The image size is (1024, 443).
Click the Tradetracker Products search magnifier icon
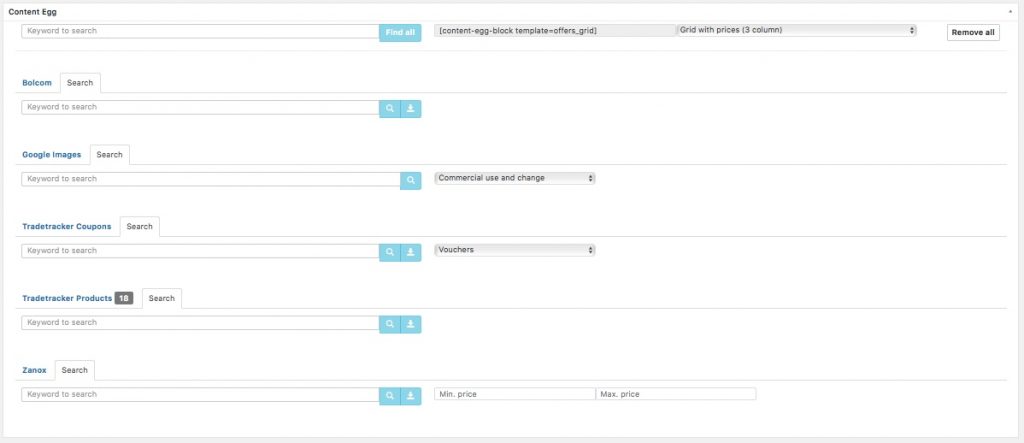[x=390, y=324]
